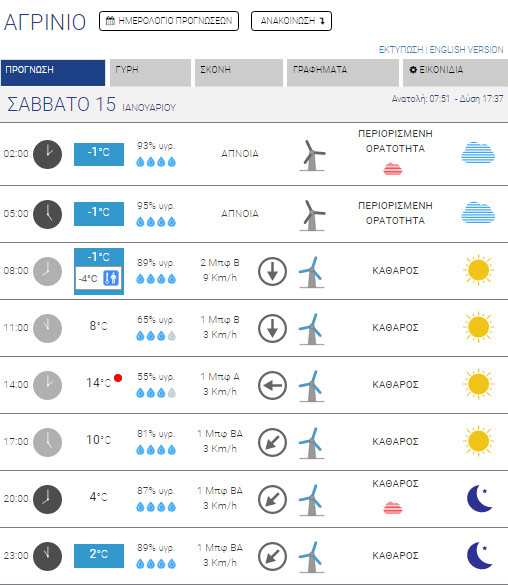Click the sun icon in the 08:00 row
508x585 pixels.
pyautogui.click(x=479, y=270)
